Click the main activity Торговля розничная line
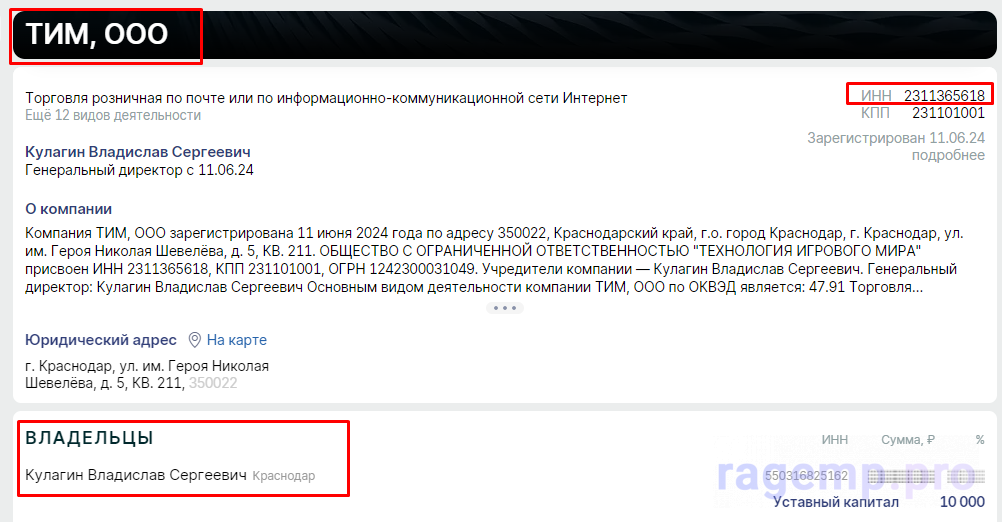 [x=326, y=98]
